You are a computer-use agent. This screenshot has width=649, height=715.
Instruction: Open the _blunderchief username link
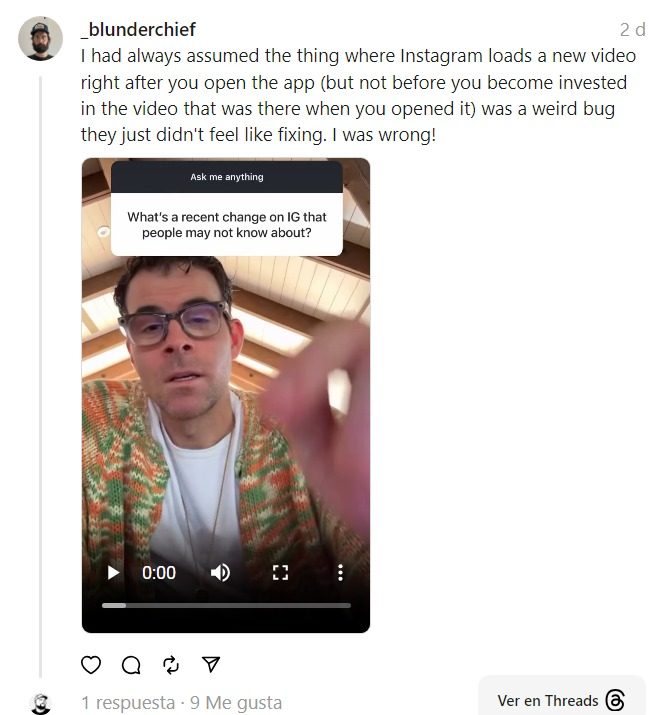138,29
